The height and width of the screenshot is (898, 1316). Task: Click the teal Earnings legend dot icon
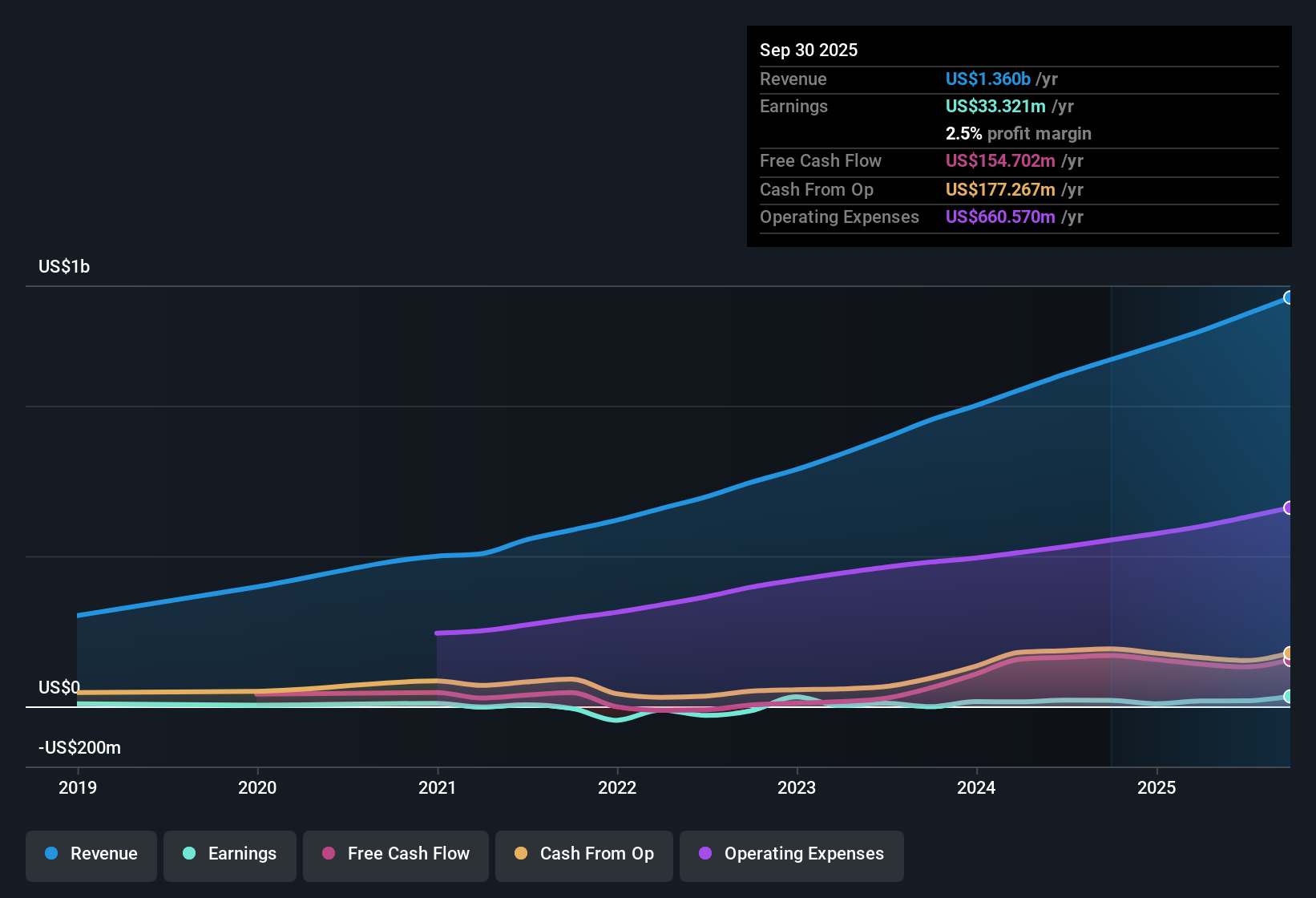click(188, 854)
